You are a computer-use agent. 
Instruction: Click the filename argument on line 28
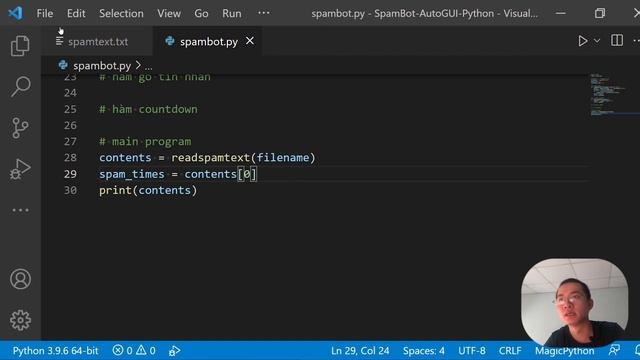[x=282, y=158]
